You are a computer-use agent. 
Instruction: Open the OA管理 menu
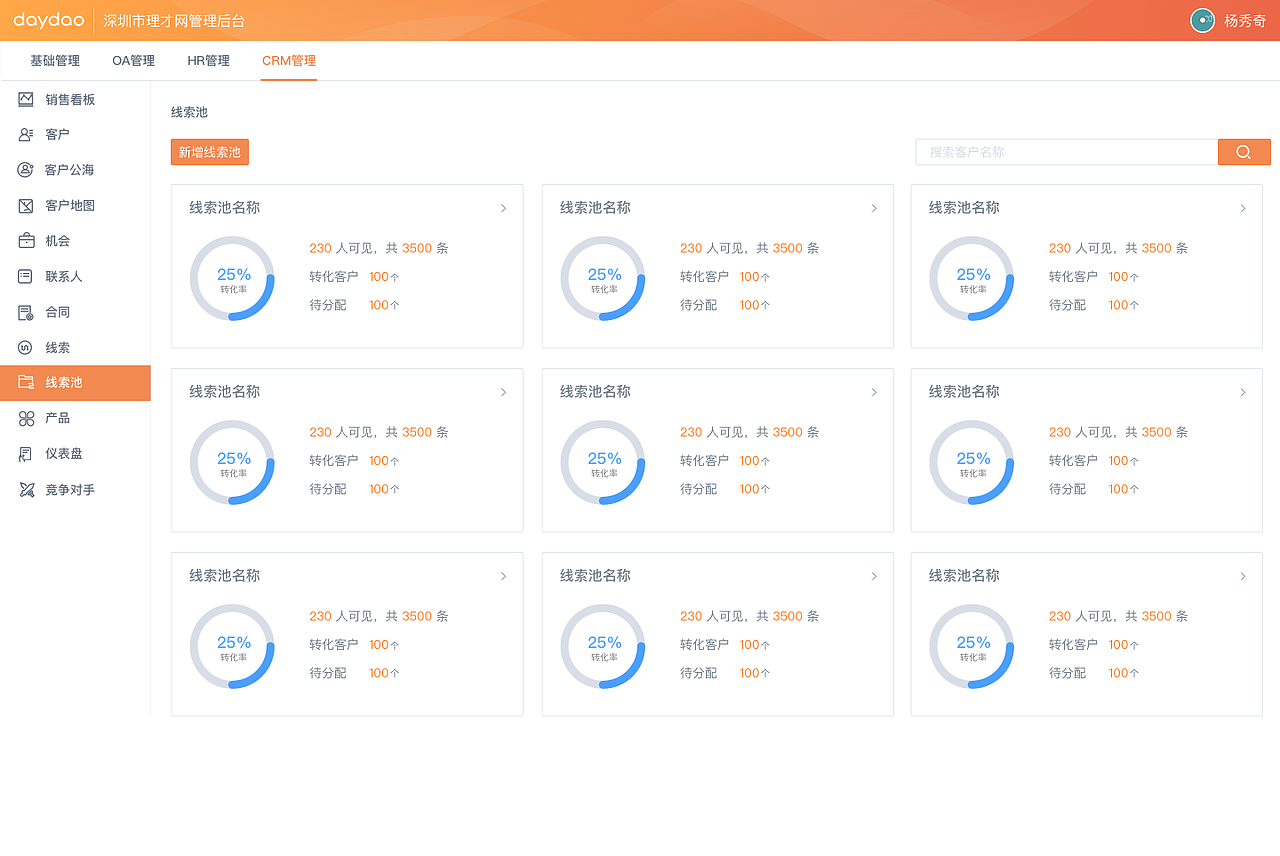coord(133,60)
